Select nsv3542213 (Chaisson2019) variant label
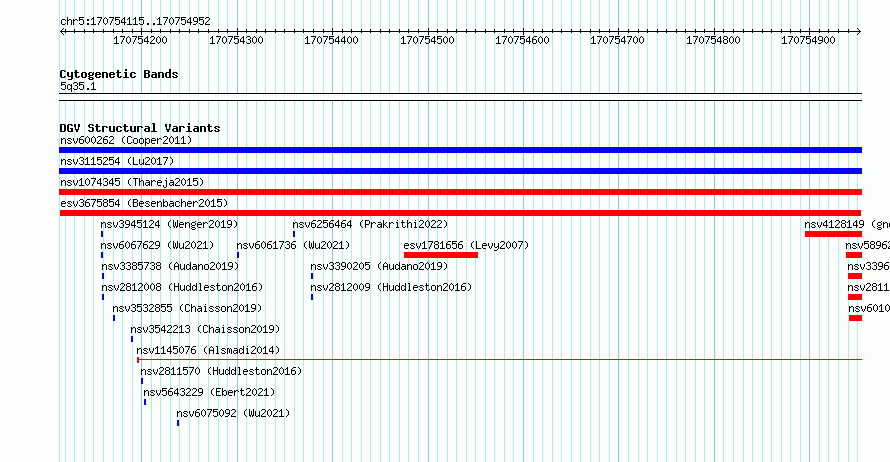This screenshot has width=890, height=462. click(205, 329)
